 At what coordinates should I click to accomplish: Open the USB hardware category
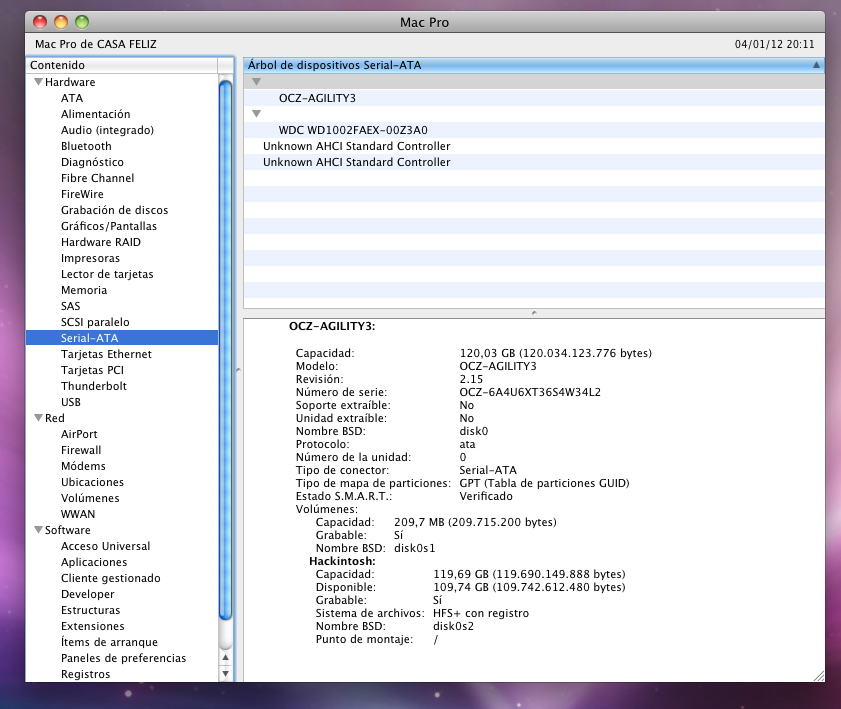click(x=71, y=402)
